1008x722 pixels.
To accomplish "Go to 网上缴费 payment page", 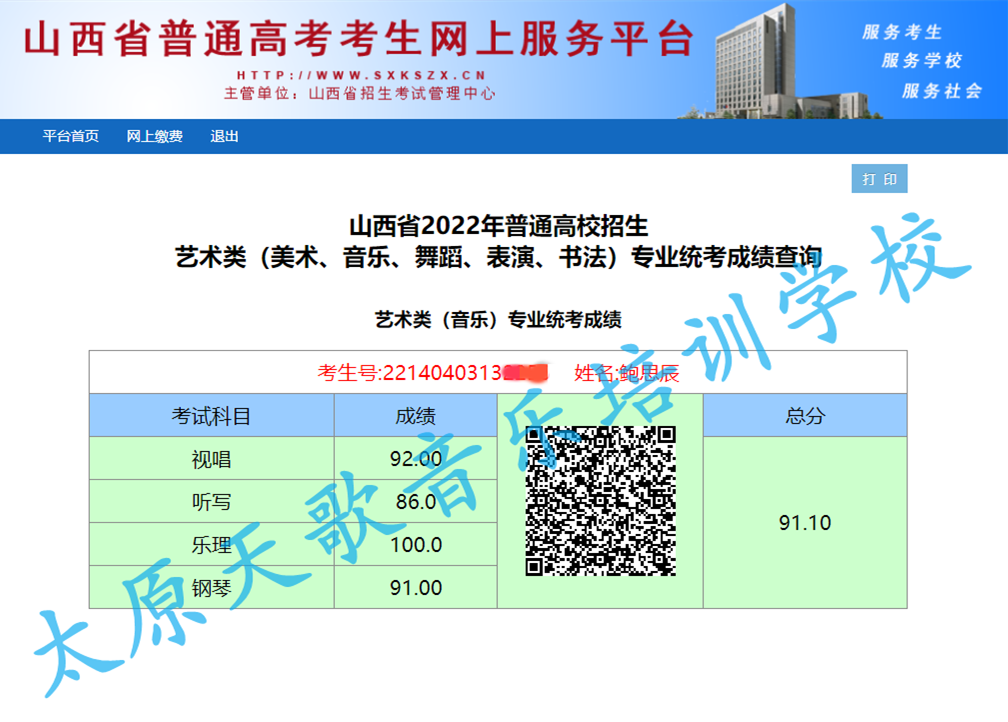I will click(154, 136).
